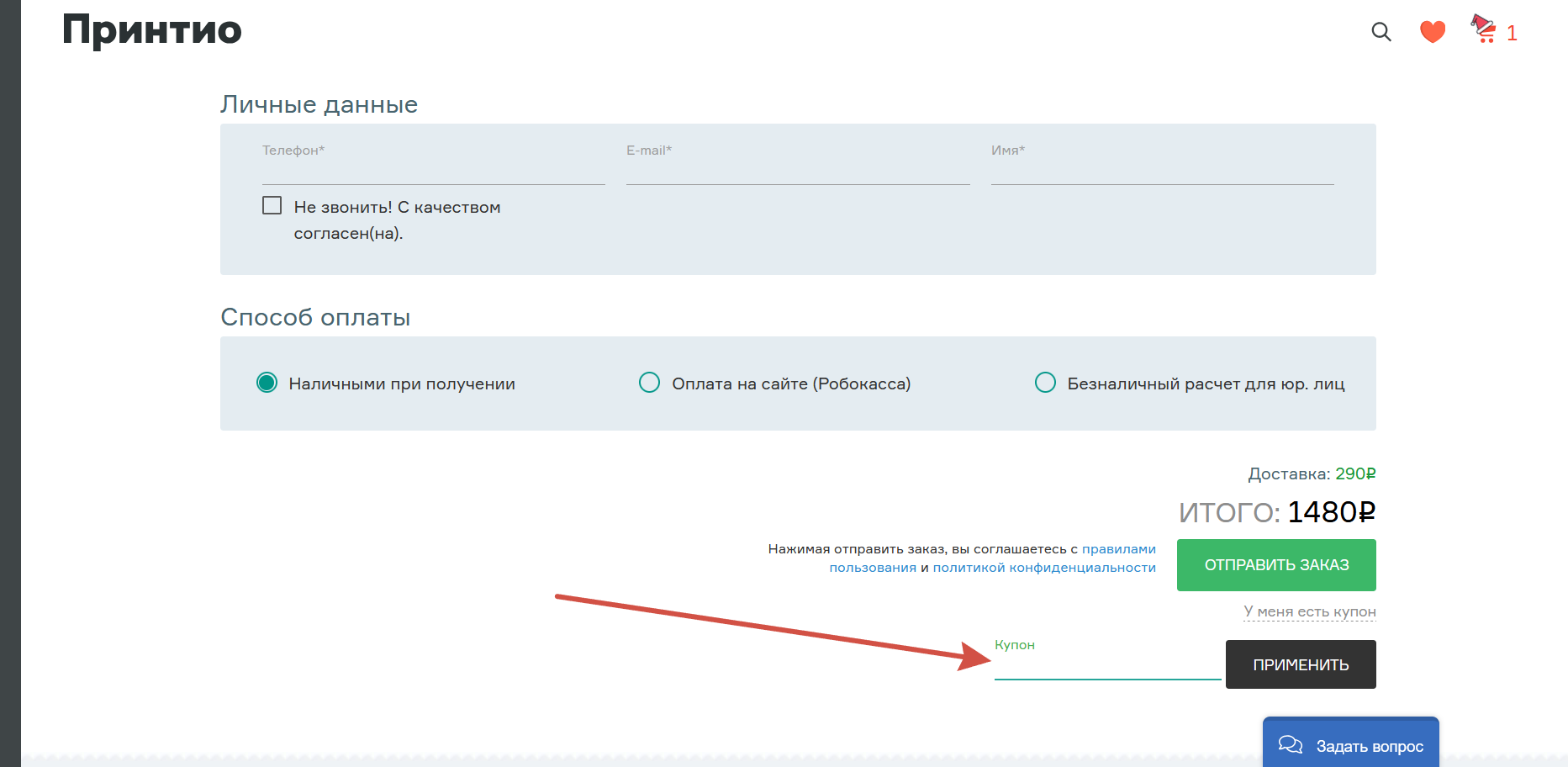Click the chat bubble icon in Задать вопрос
The image size is (1568, 767).
pos(1291,745)
